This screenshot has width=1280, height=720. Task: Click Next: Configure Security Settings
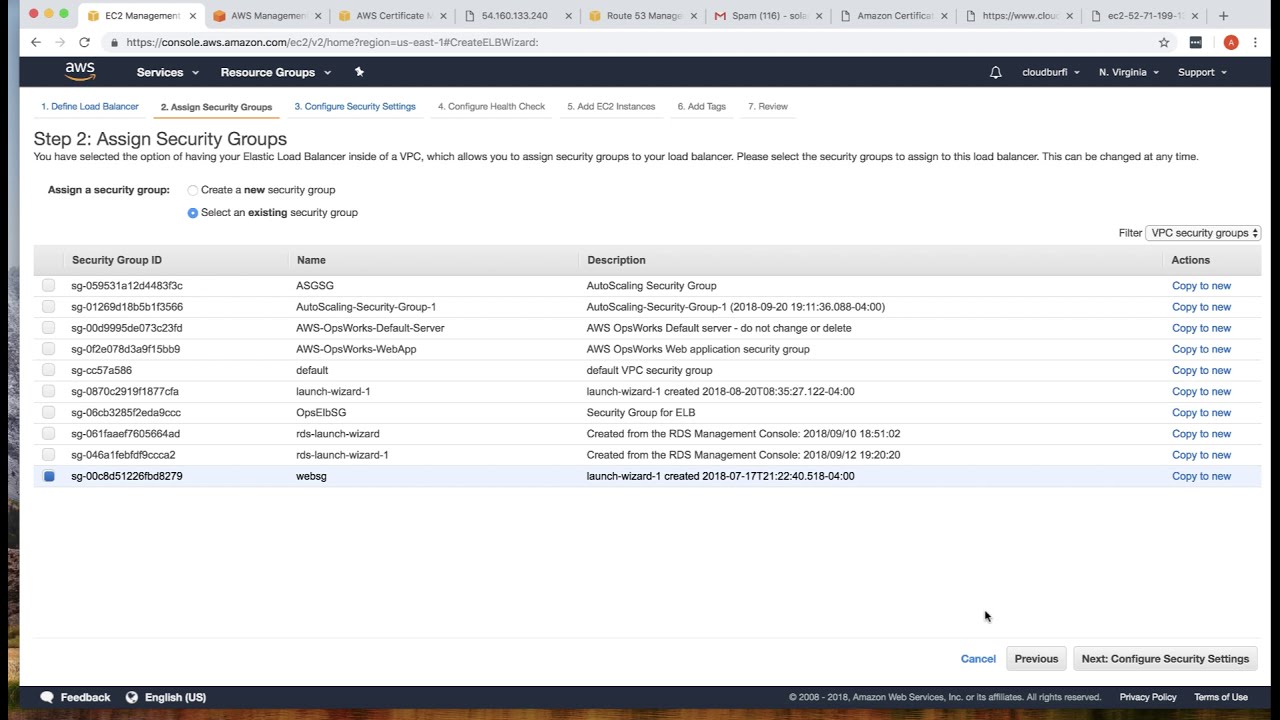coord(1165,659)
